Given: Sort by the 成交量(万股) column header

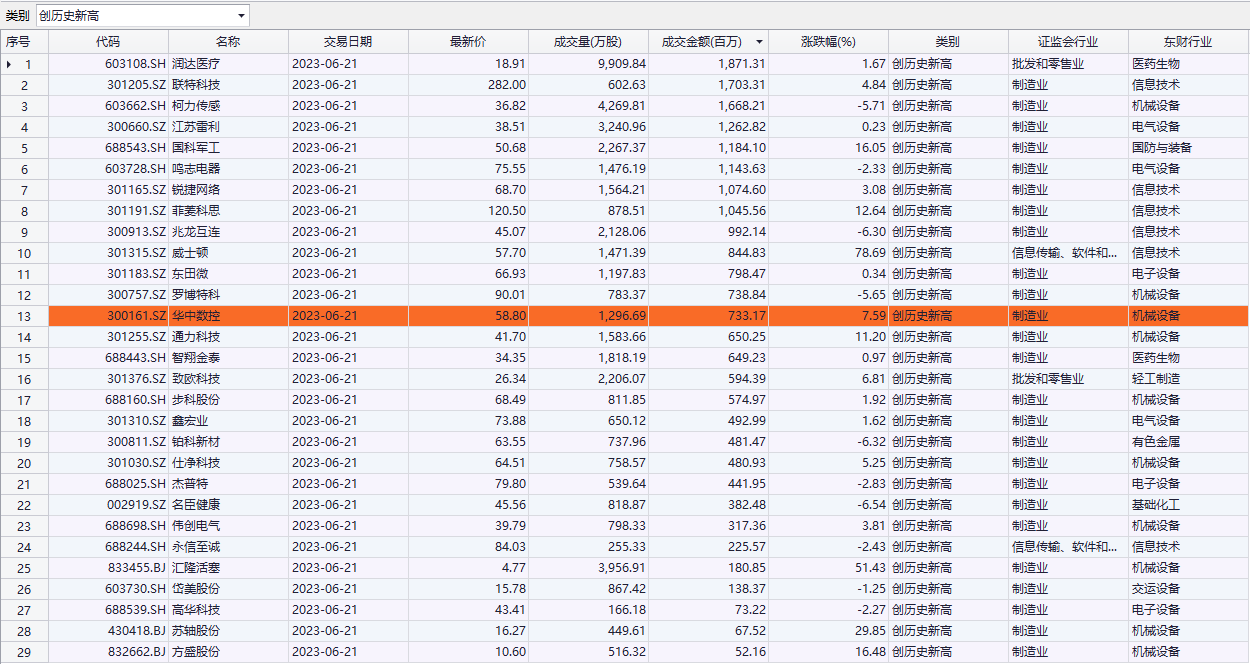Looking at the screenshot, I should (588, 42).
